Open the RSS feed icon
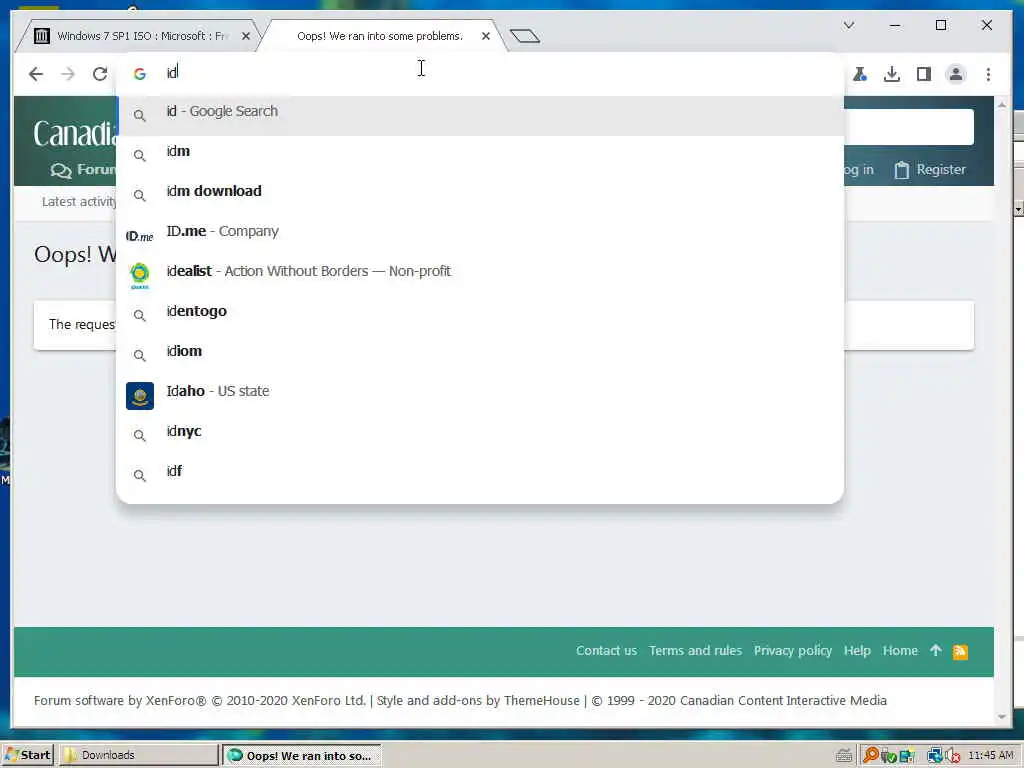1024x768 pixels. tap(960, 652)
